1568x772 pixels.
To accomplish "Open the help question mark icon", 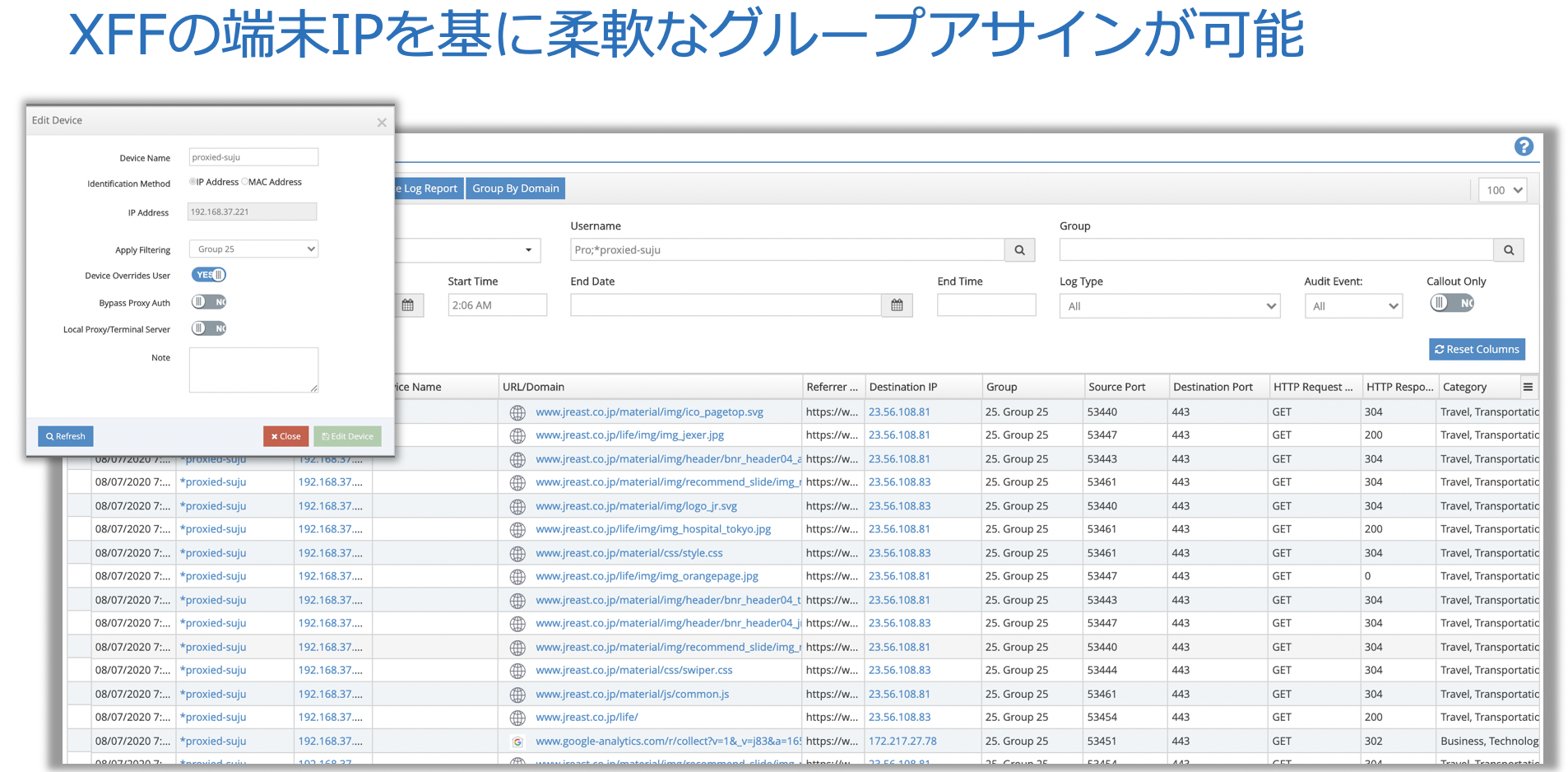I will pyautogui.click(x=1524, y=146).
